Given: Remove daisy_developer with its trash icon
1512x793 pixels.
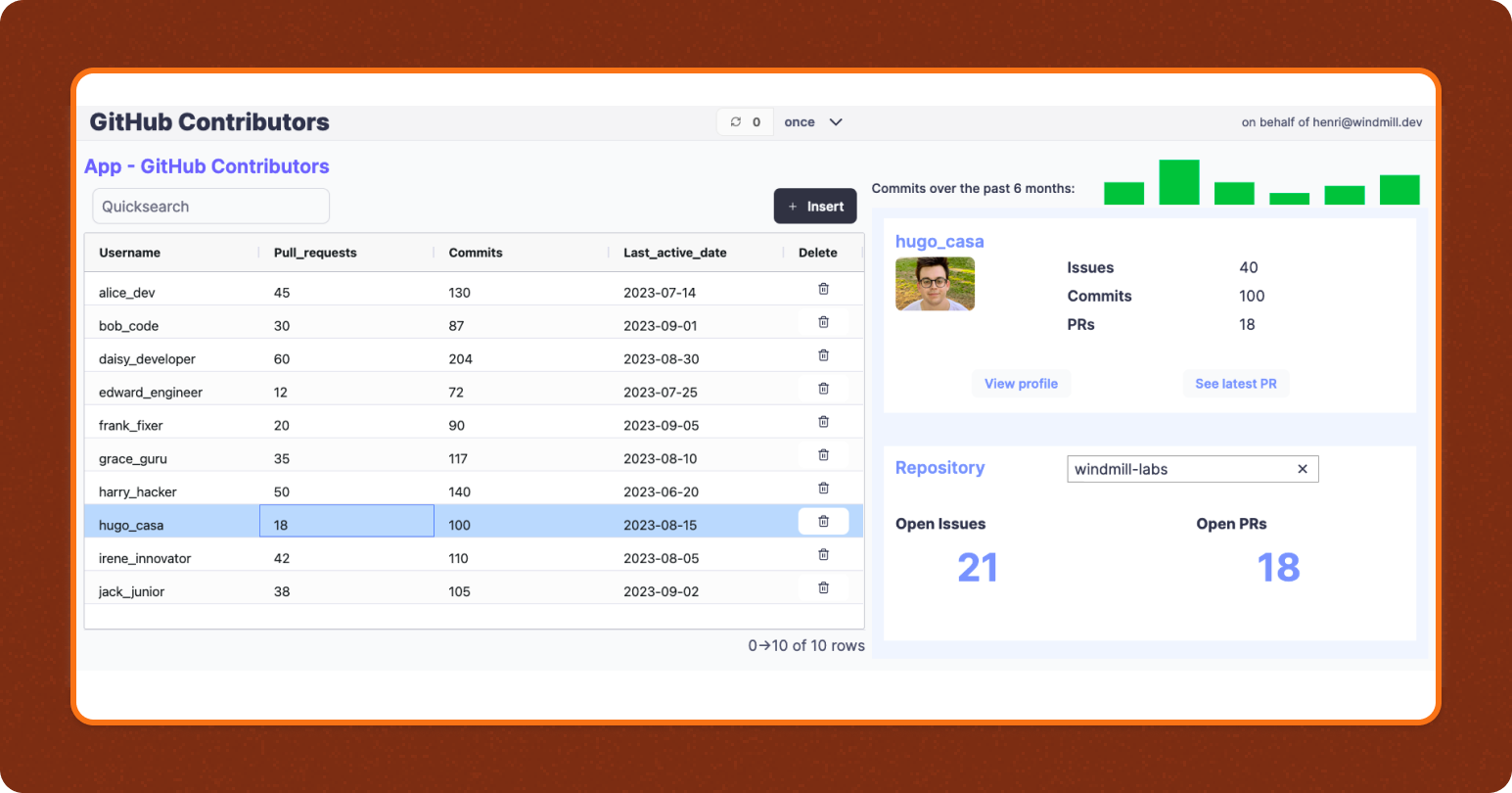Looking at the screenshot, I should click(823, 355).
